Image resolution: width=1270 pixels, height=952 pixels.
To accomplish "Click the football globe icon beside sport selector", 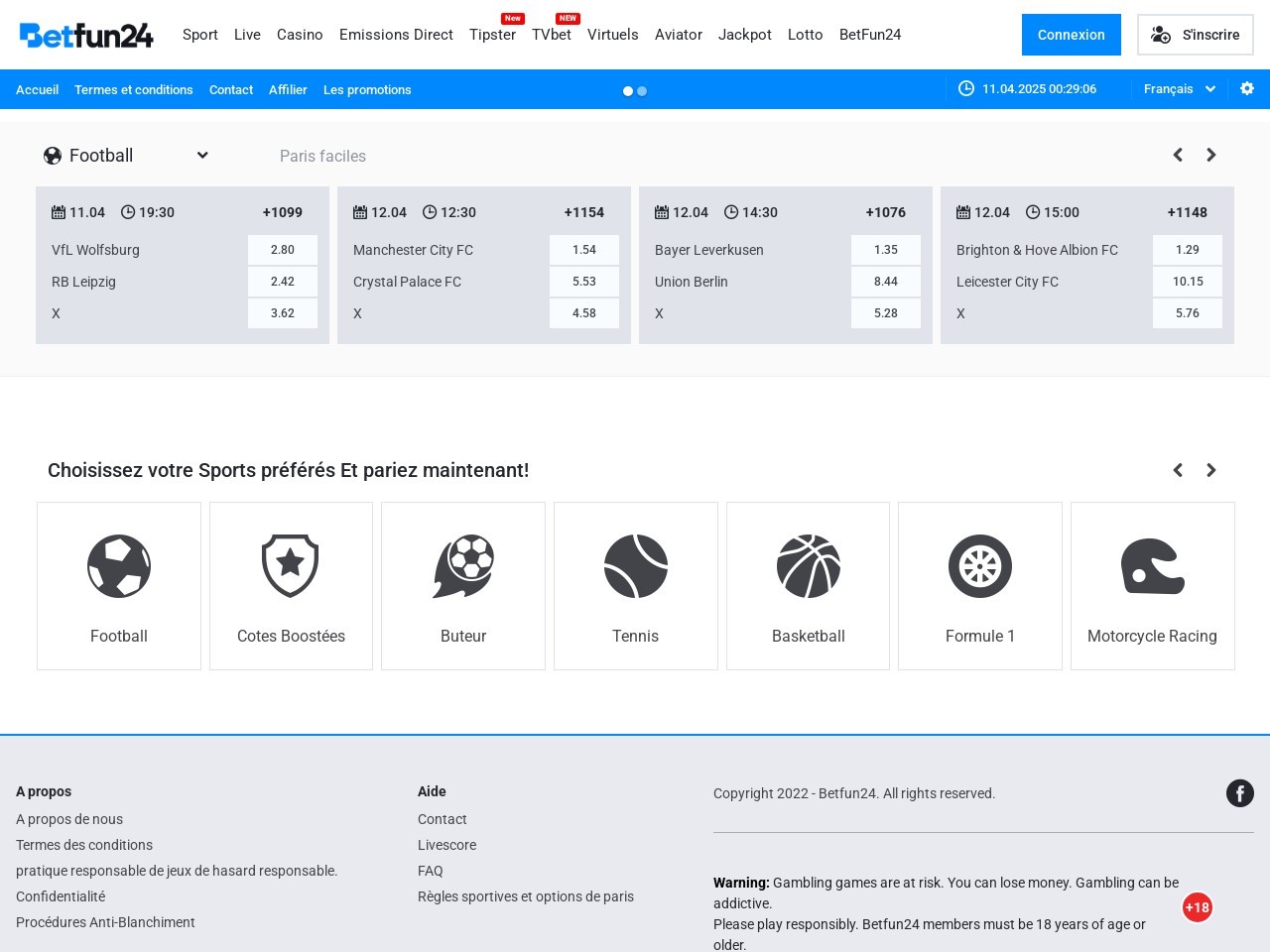I will pyautogui.click(x=53, y=156).
